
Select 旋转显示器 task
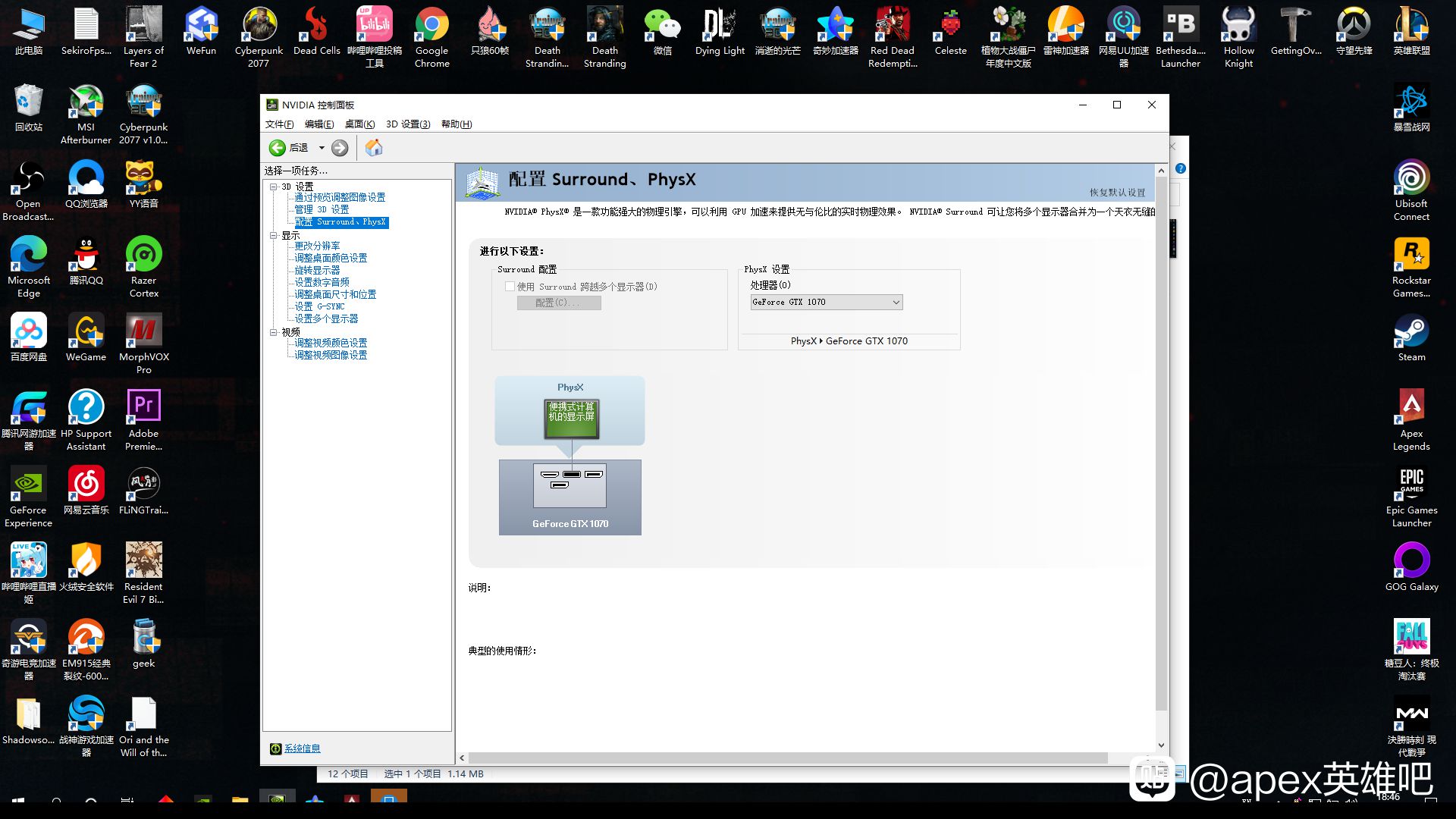click(317, 270)
